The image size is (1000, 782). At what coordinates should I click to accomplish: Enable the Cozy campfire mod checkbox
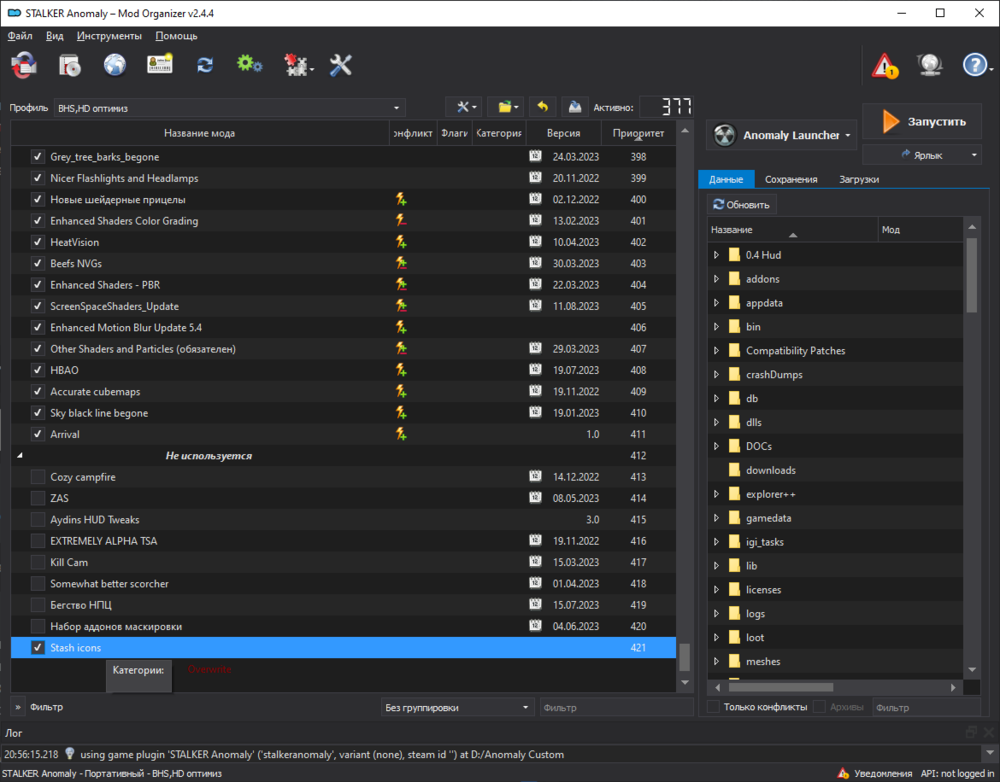[x=38, y=477]
